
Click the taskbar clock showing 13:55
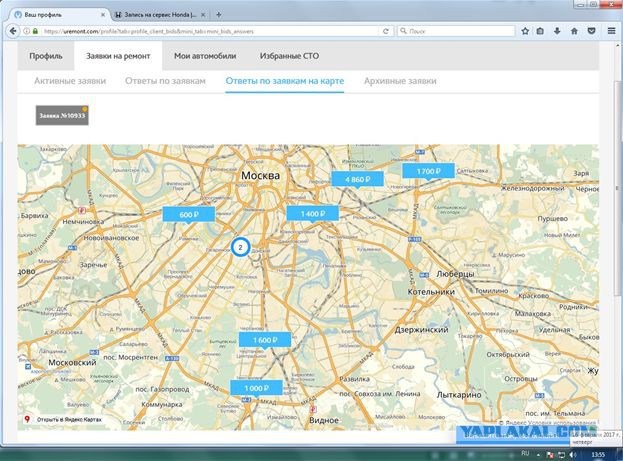[598, 454]
